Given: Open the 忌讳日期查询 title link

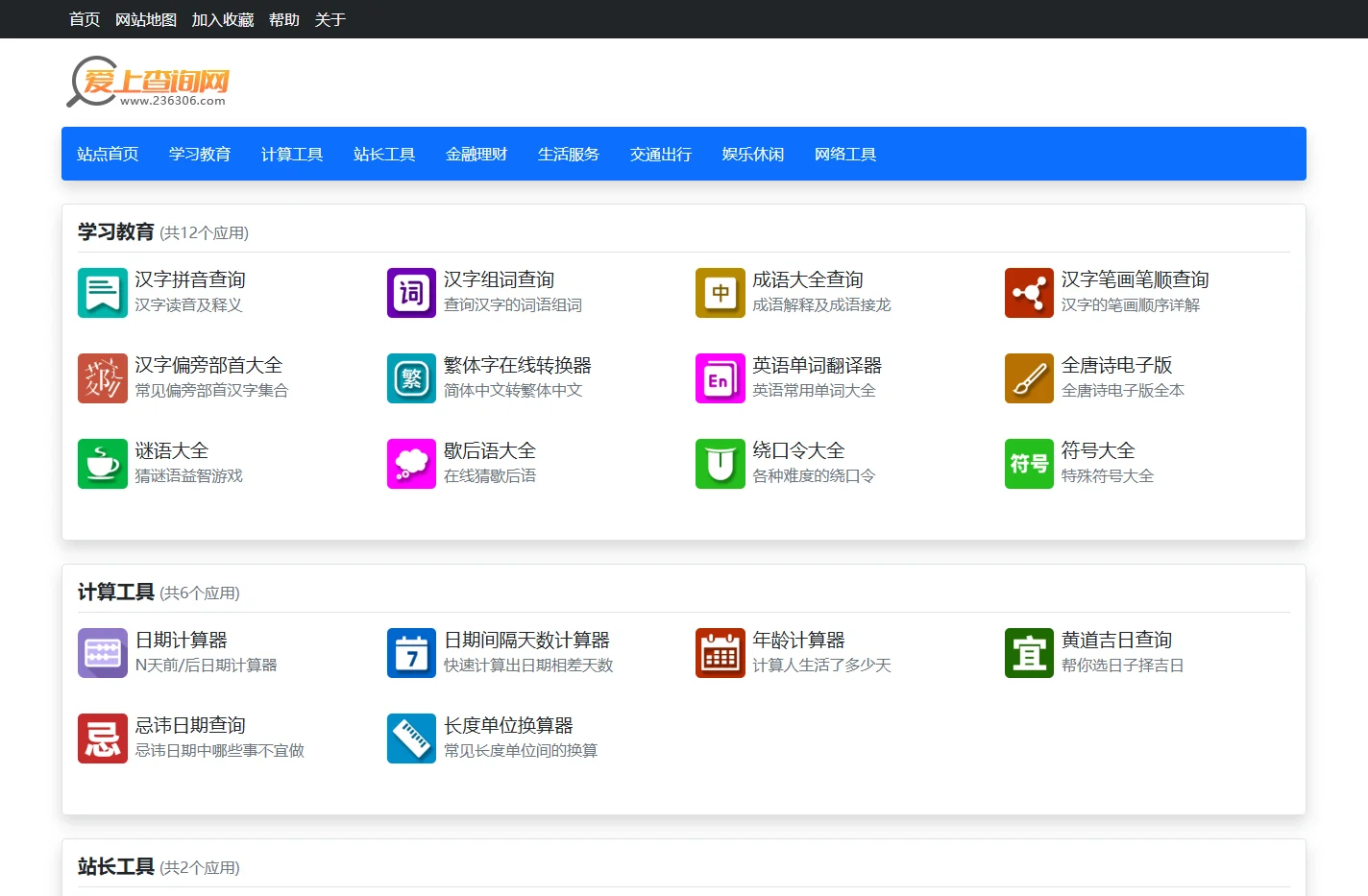Looking at the screenshot, I should click(x=190, y=725).
